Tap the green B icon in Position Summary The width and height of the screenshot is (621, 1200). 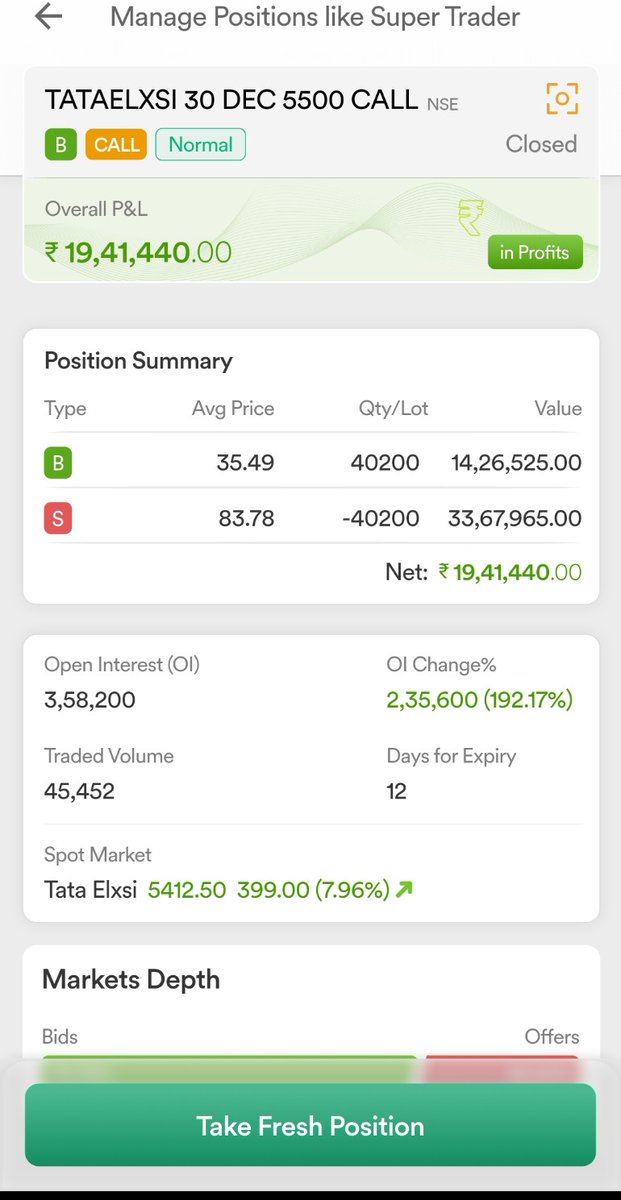(58, 463)
